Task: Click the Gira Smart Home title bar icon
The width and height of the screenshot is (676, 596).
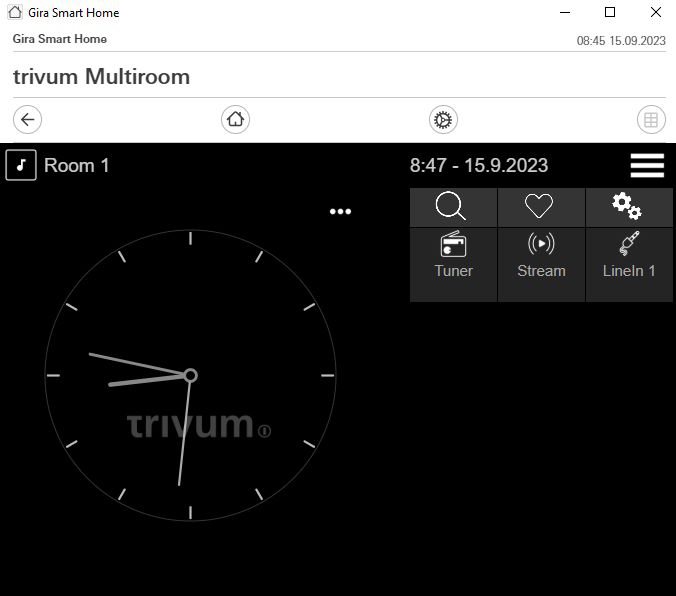Action: pos(15,12)
